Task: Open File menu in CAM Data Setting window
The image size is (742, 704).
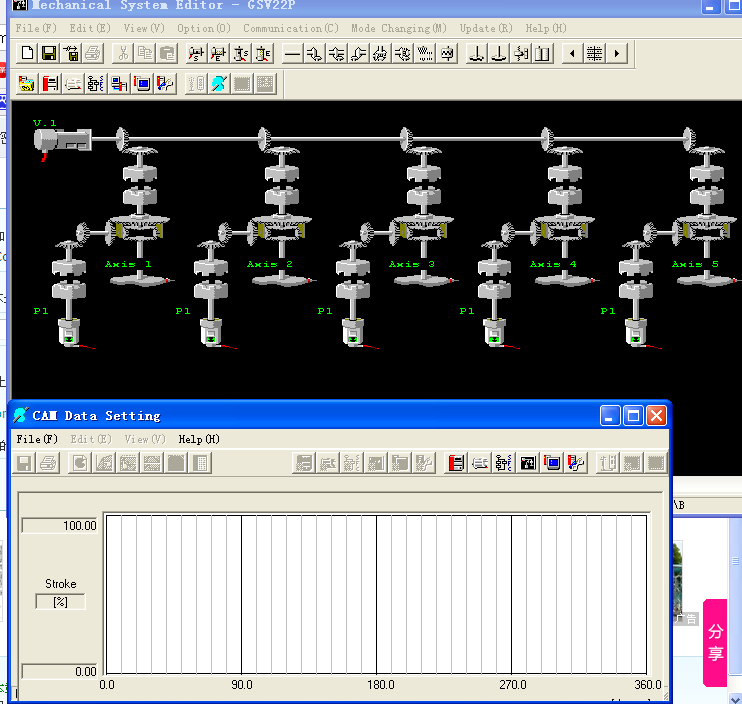Action: click(37, 439)
